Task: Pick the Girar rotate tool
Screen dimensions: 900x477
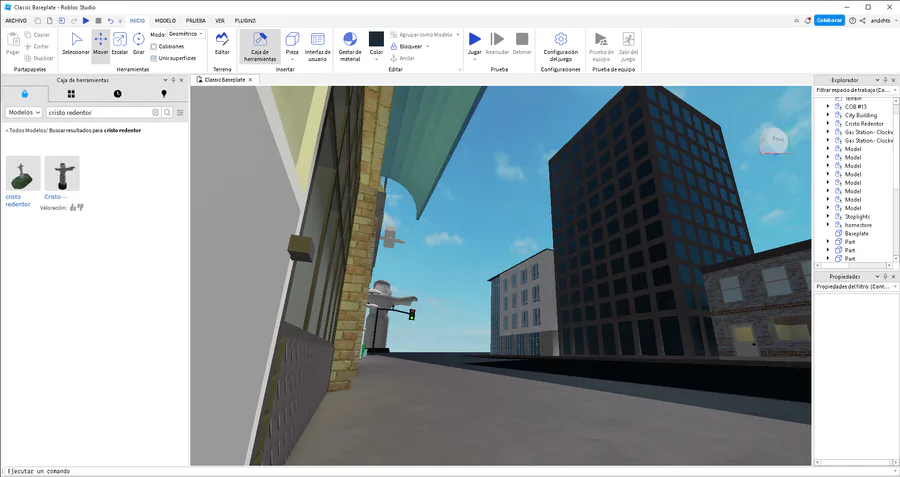Action: 138,44
